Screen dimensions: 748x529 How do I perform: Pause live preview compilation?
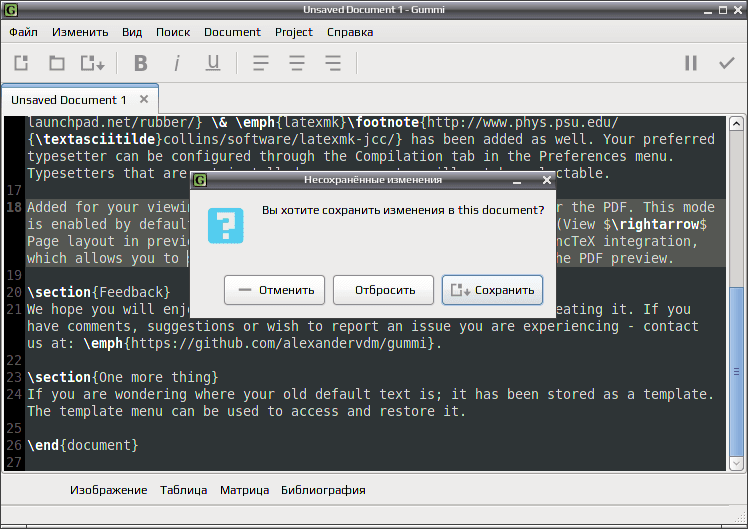pos(691,63)
